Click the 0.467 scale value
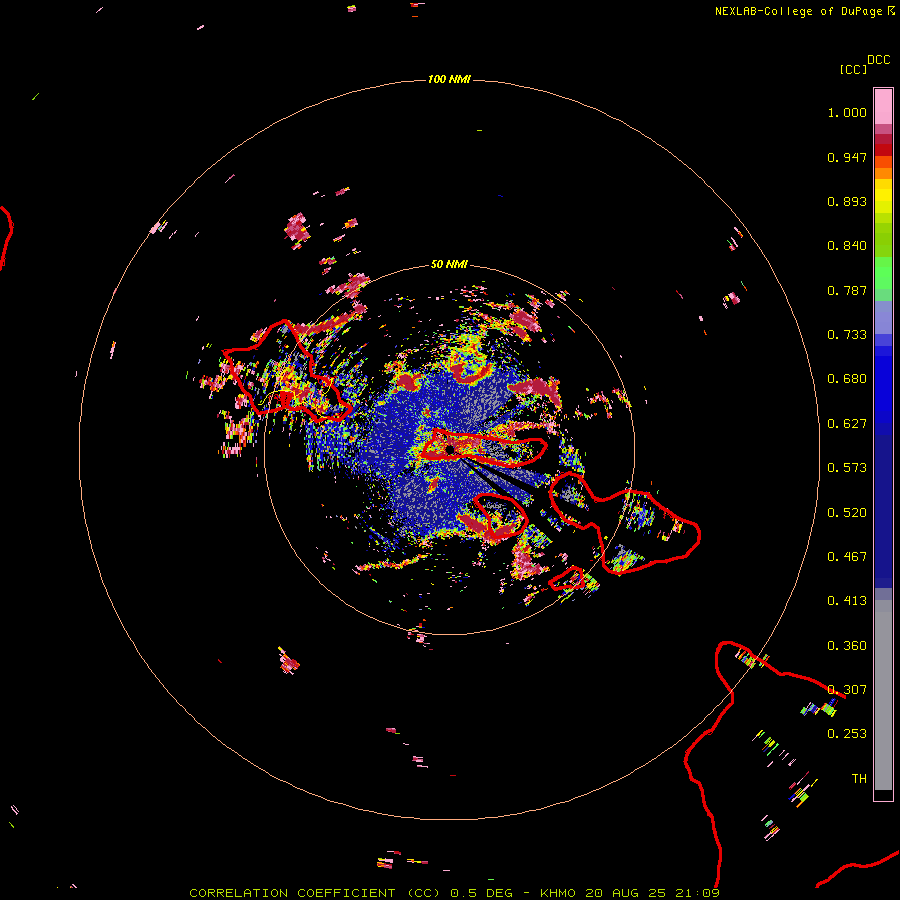900x900 pixels. 847,557
